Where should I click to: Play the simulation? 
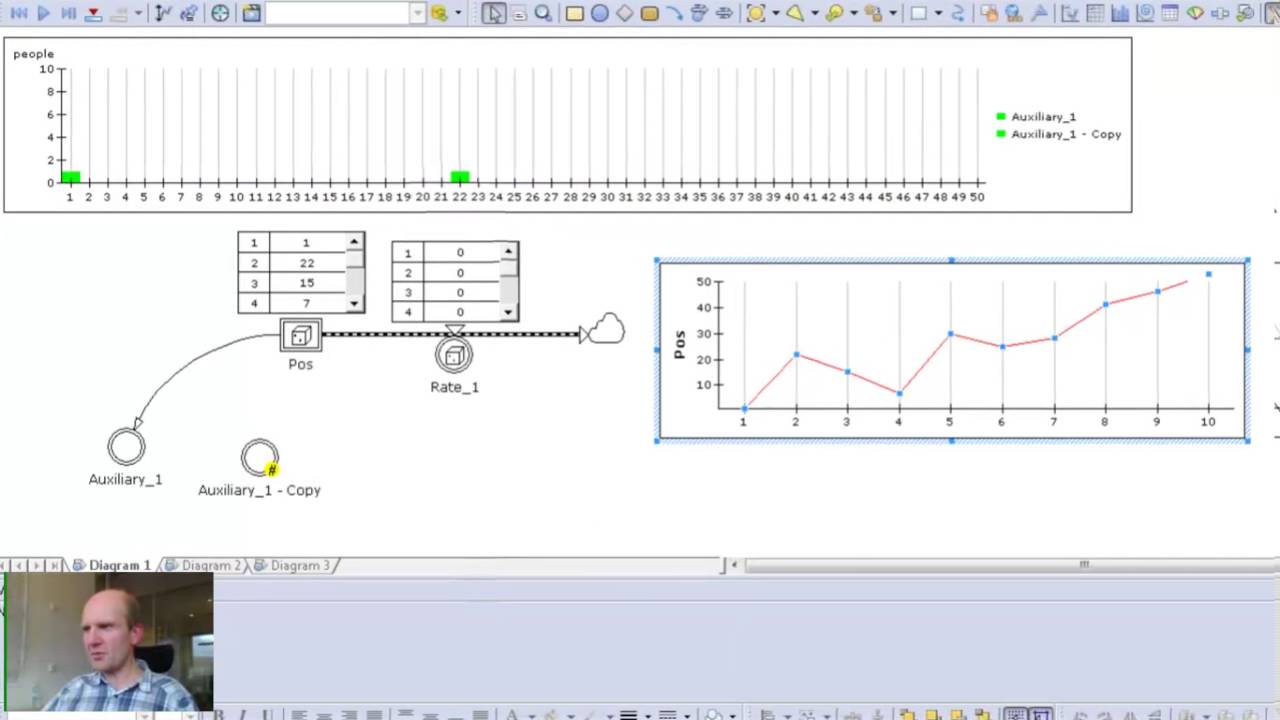(44, 13)
